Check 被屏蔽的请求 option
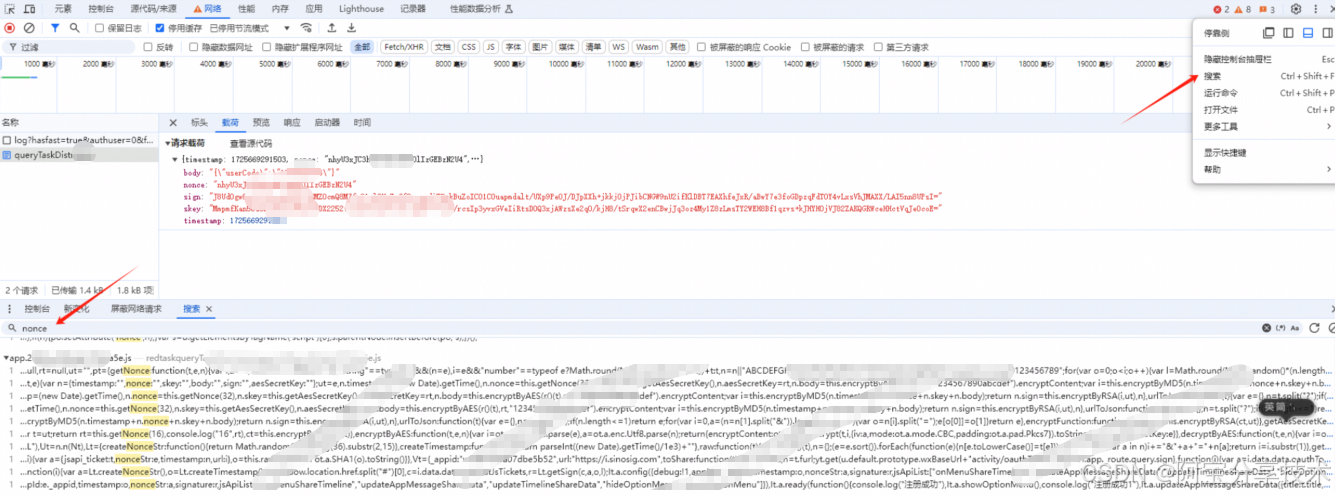This screenshot has width=1335, height=495. pos(804,47)
